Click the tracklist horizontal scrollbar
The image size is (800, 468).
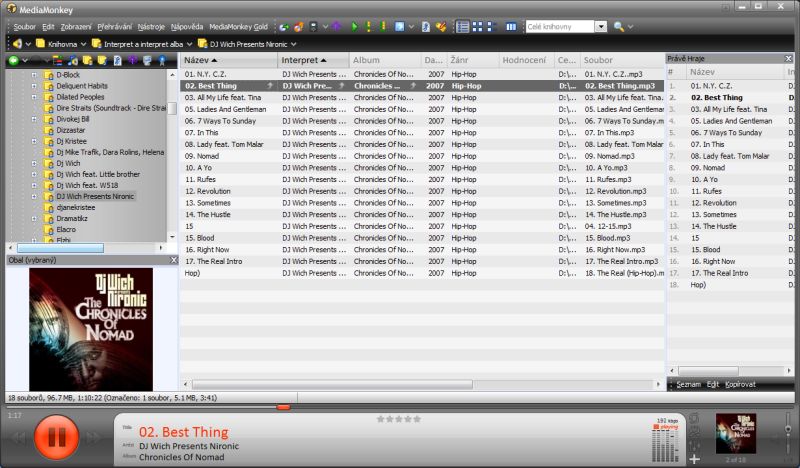[x=332, y=384]
